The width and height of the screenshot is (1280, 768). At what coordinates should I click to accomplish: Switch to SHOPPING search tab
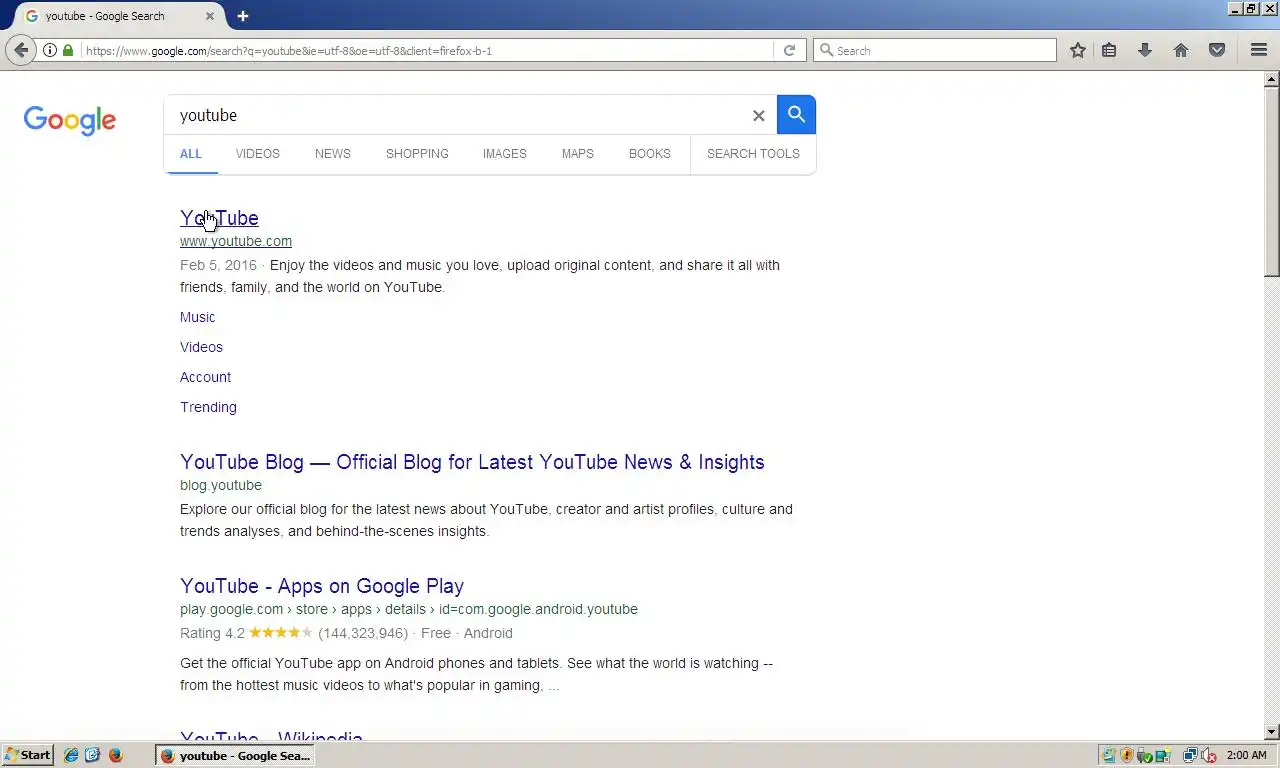click(x=417, y=154)
